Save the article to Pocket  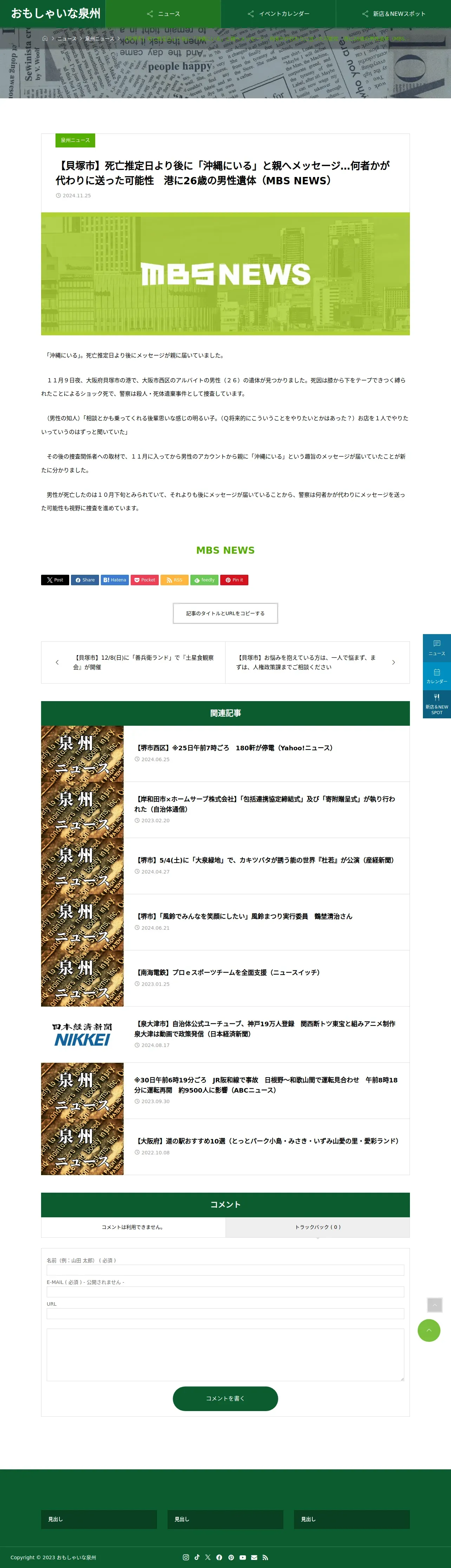[x=144, y=580]
